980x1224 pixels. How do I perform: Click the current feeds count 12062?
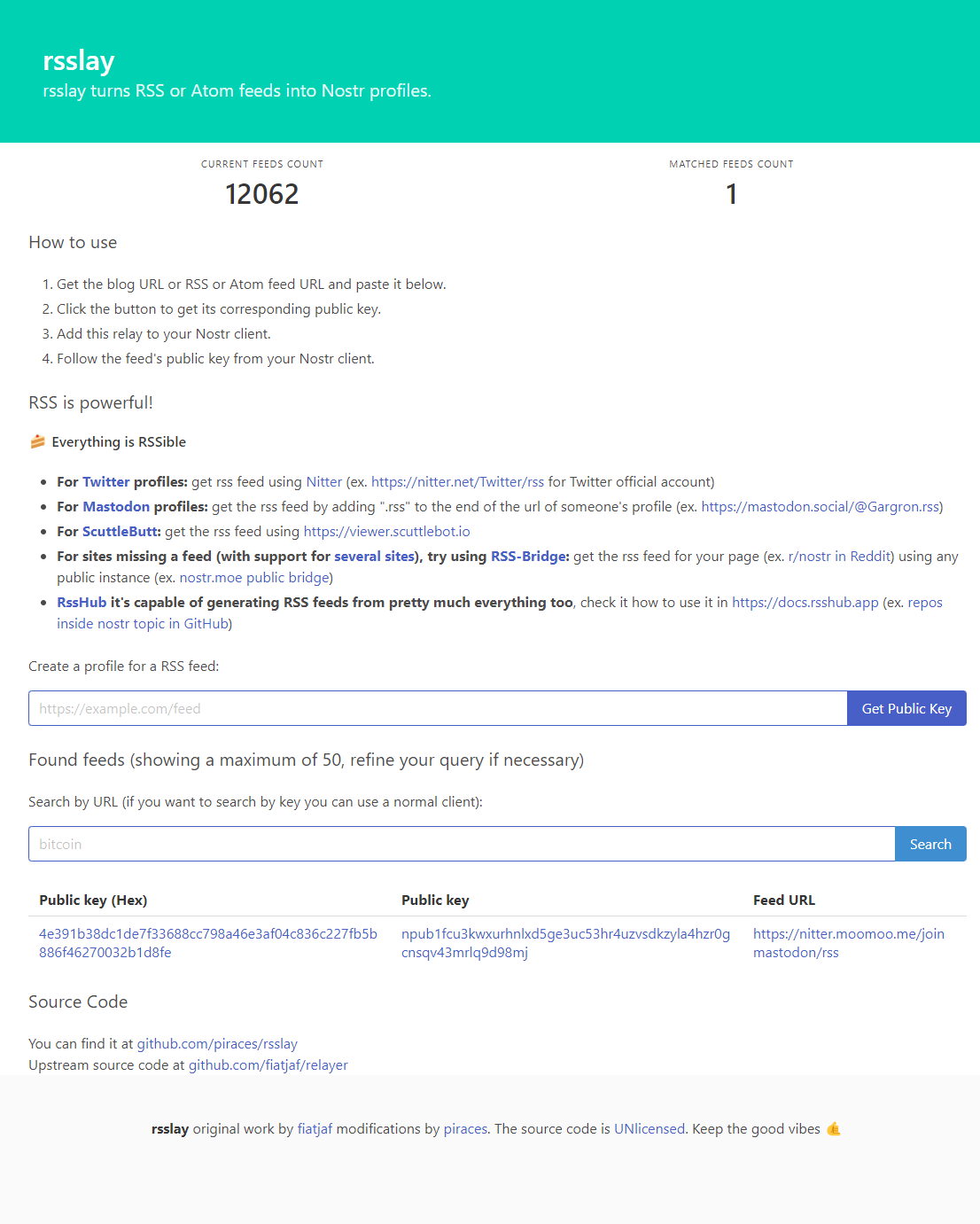(262, 194)
